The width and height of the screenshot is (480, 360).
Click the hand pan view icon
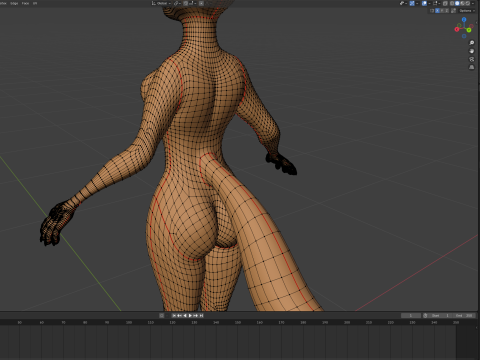pyautogui.click(x=472, y=51)
